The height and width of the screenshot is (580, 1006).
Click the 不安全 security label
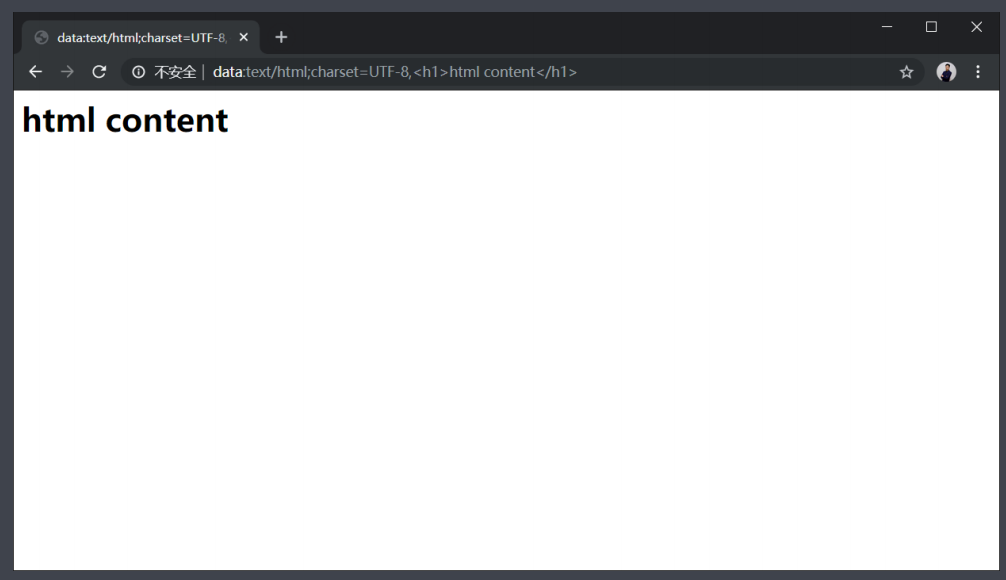coord(175,72)
